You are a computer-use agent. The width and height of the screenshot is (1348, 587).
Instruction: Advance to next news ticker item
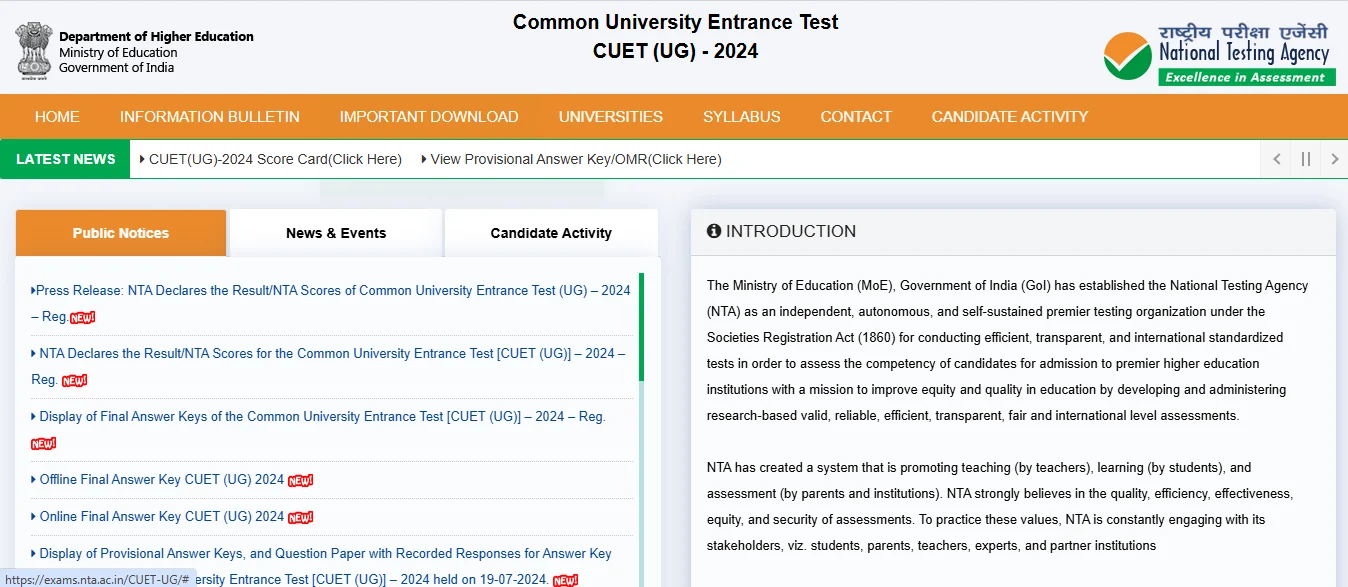click(1334, 159)
